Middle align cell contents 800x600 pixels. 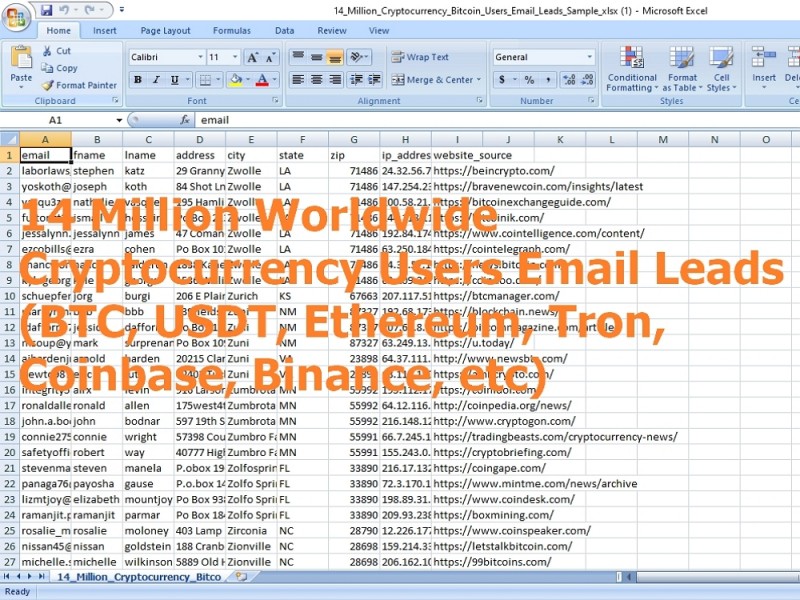316,57
